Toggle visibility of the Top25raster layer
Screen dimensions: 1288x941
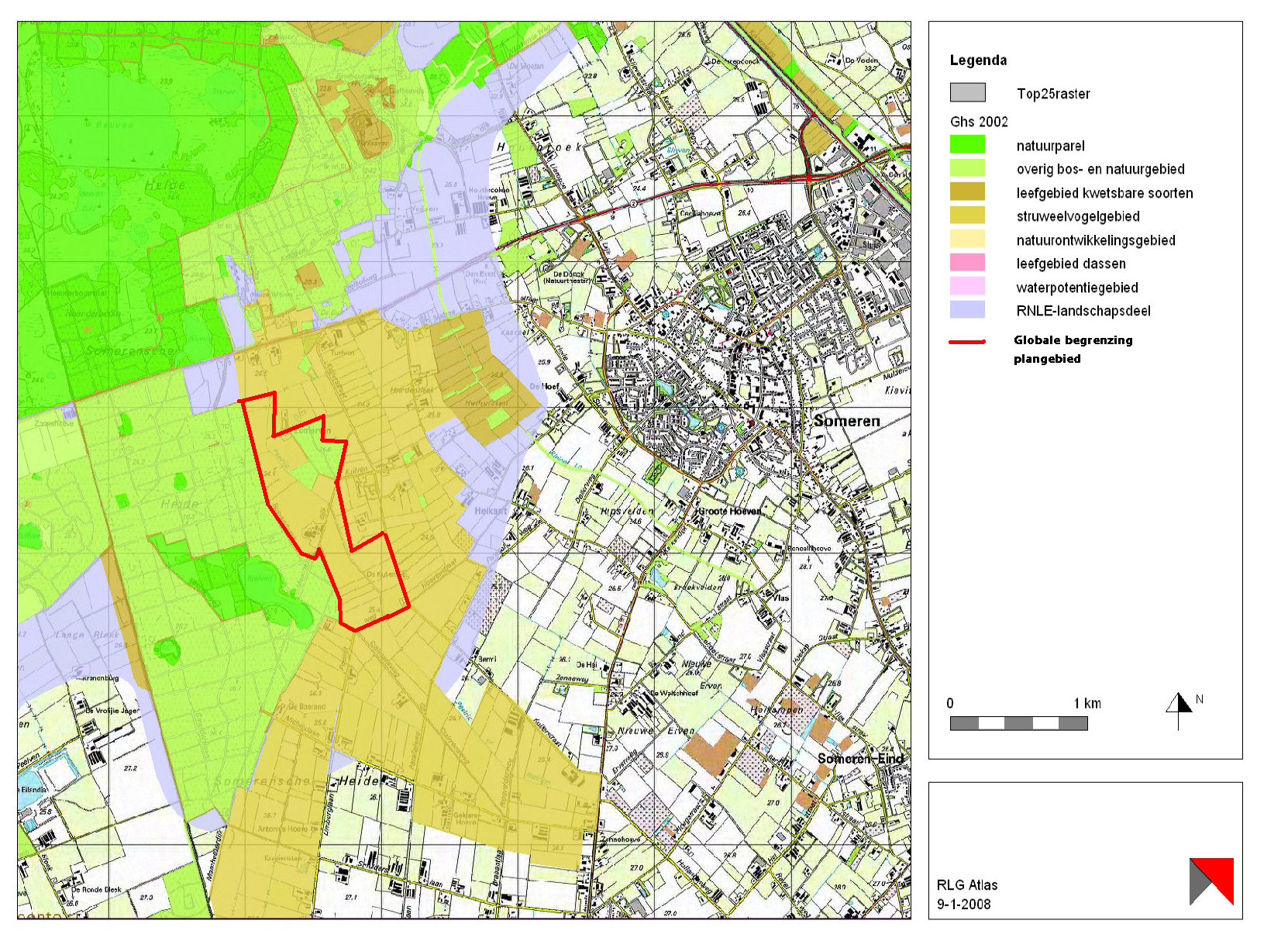(x=1054, y=94)
